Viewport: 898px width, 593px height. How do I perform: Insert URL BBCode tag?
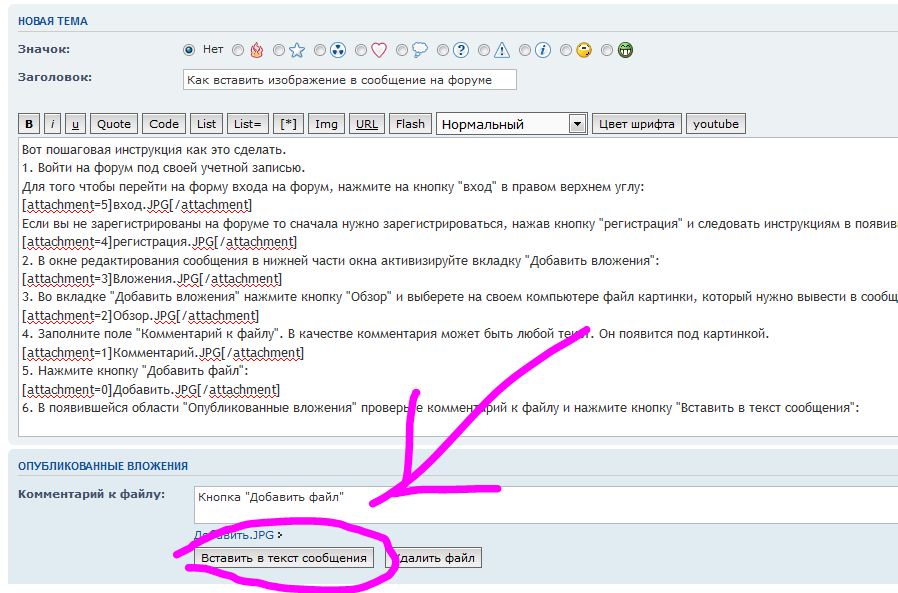click(x=367, y=124)
